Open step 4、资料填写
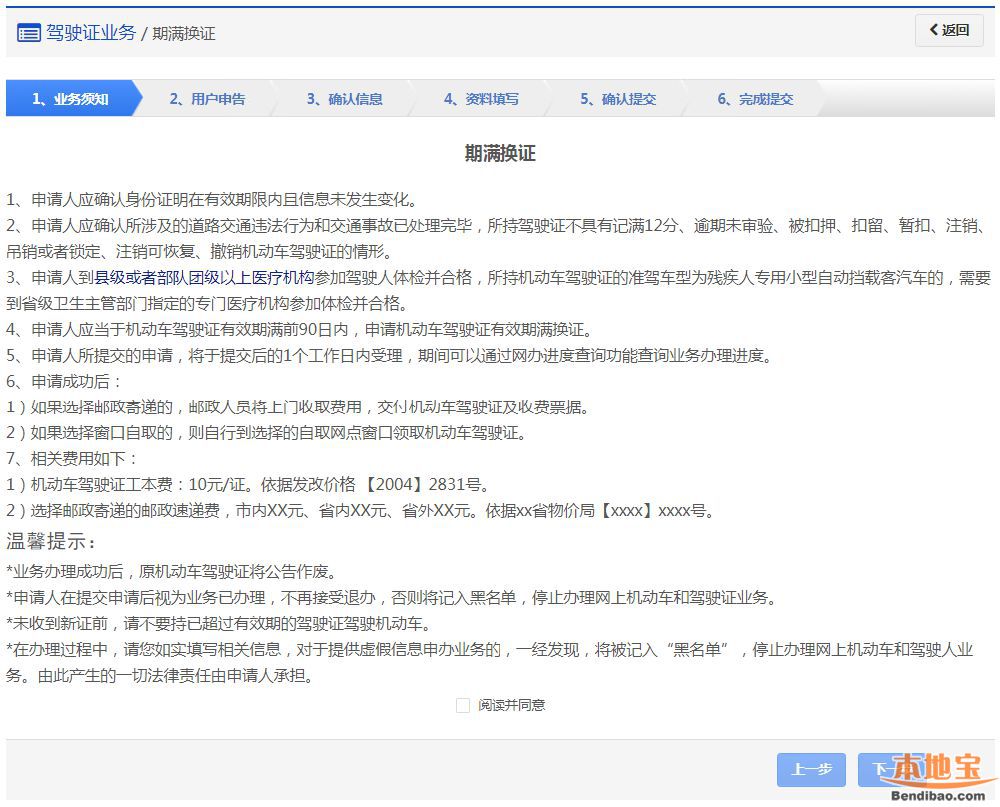1000x807 pixels. 481,99
